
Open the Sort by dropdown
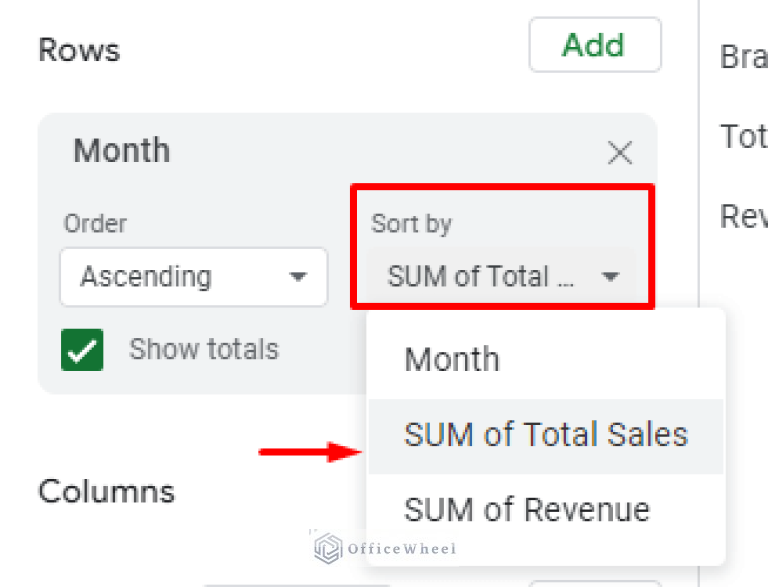tap(502, 277)
